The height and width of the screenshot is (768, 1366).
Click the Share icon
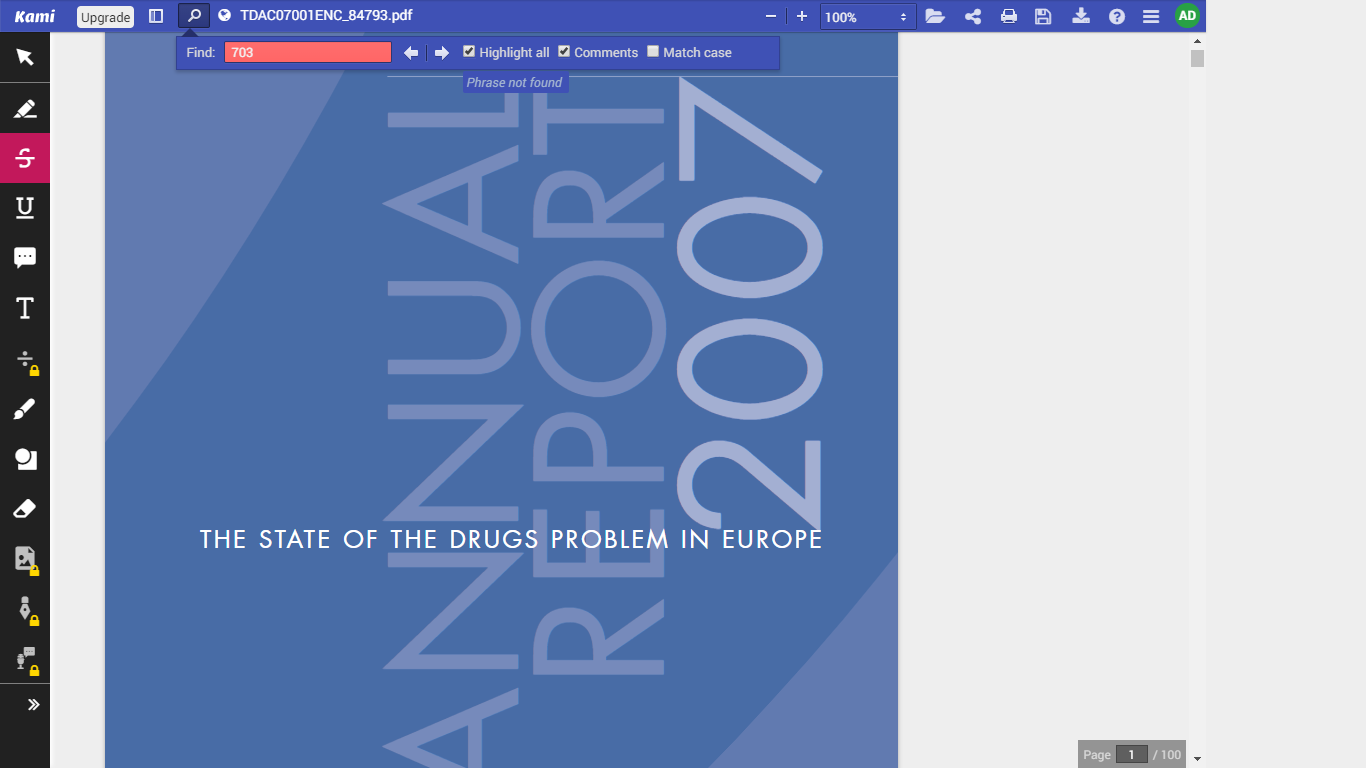pyautogui.click(x=972, y=16)
